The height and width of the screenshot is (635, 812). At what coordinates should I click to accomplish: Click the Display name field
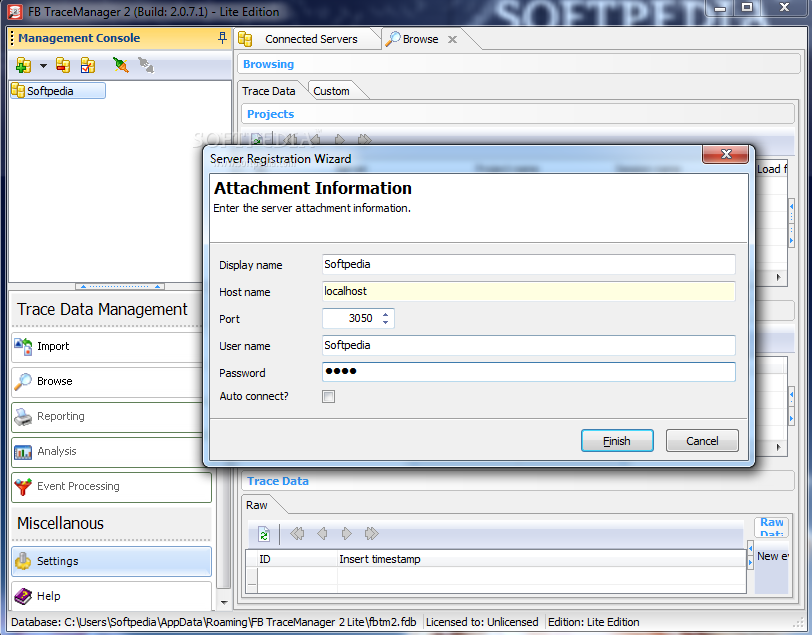tap(528, 264)
